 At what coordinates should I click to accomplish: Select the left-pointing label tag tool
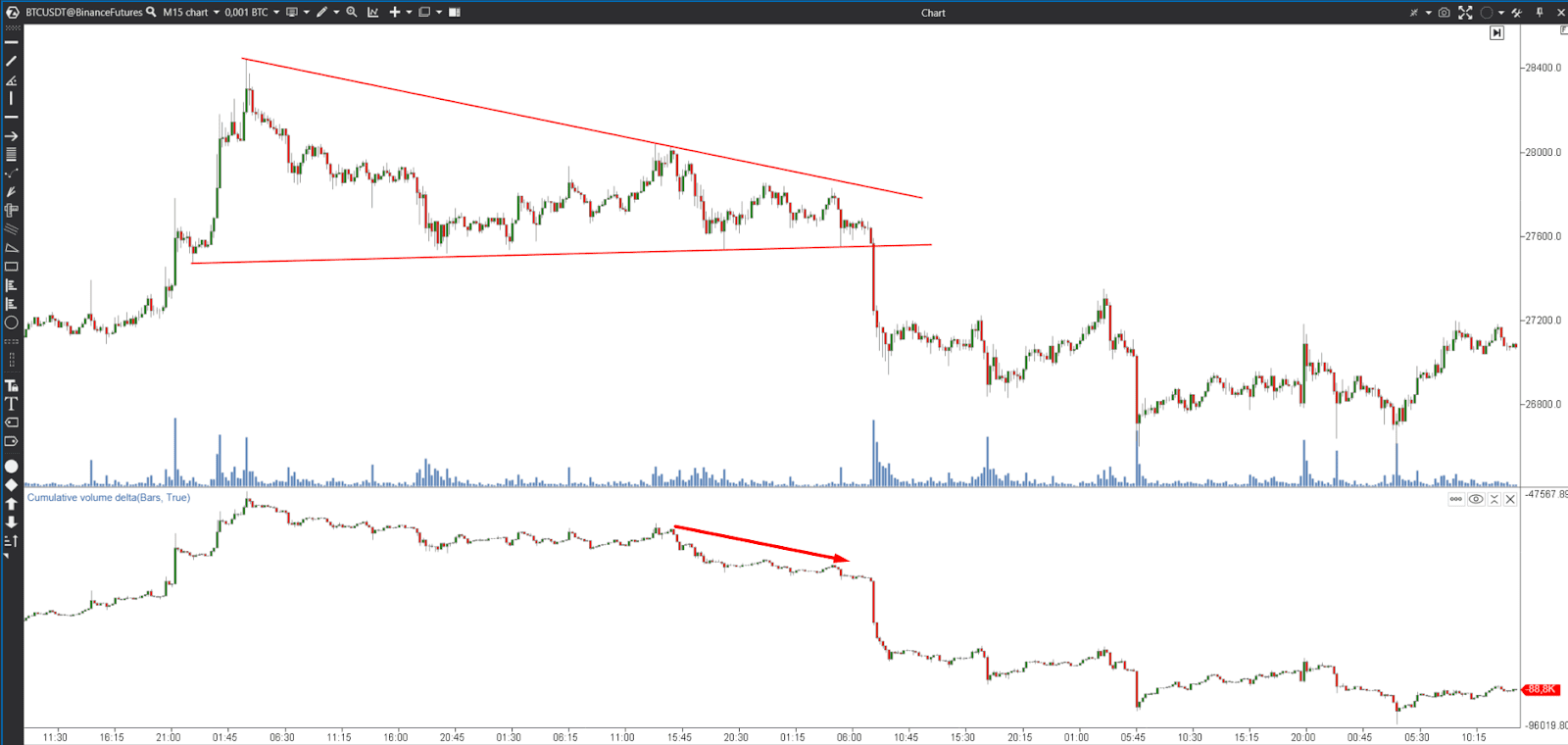click(x=12, y=422)
